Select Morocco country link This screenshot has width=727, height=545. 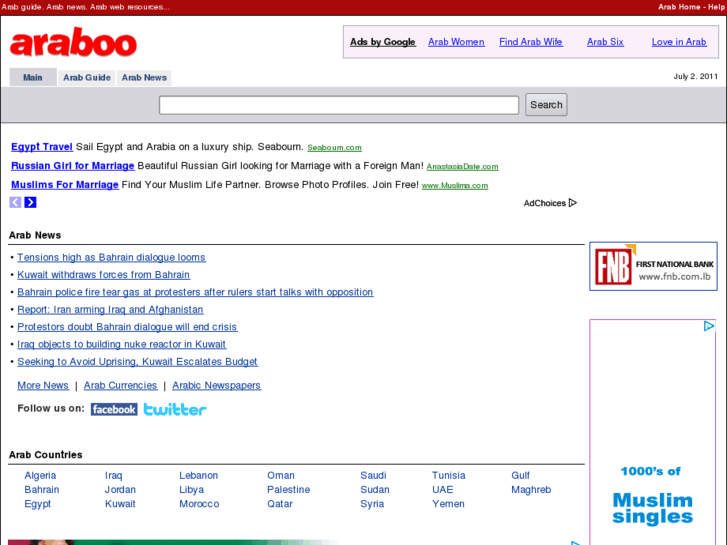coord(199,504)
